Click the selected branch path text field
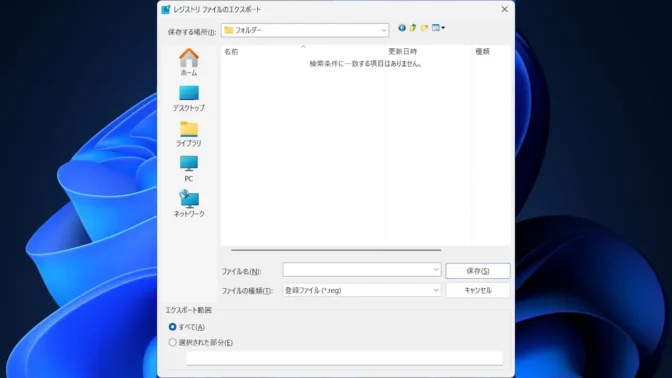This screenshot has width=672, height=378. [x=345, y=358]
